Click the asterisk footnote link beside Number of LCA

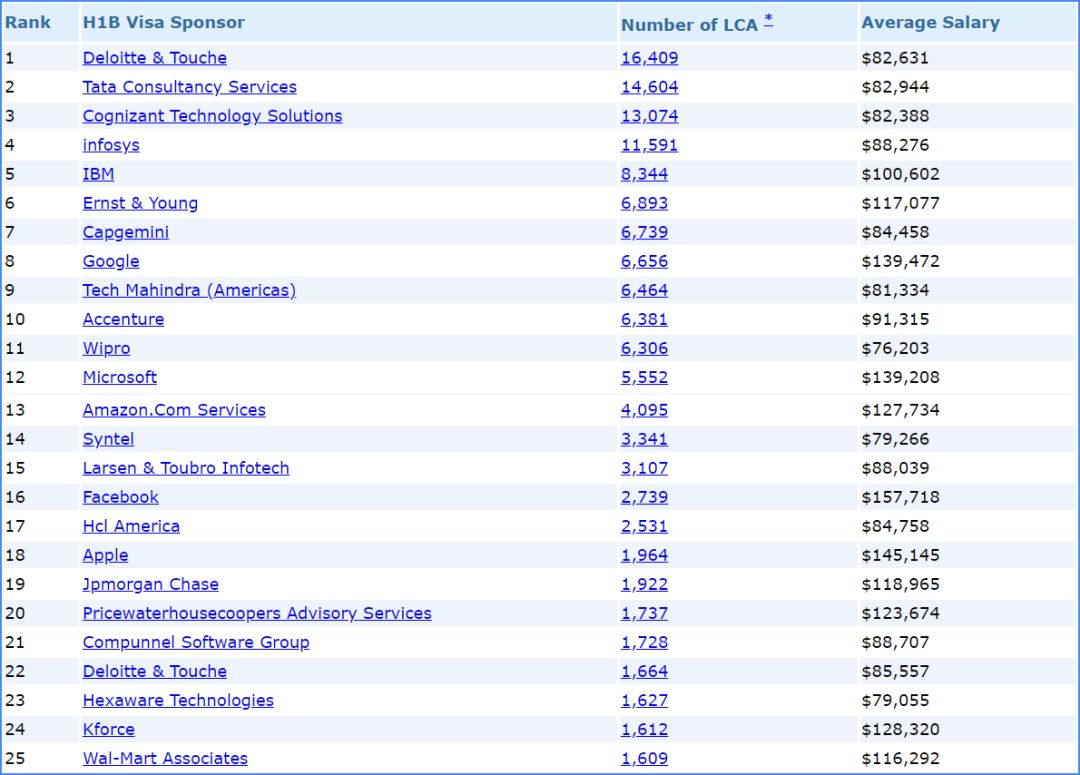coord(769,20)
